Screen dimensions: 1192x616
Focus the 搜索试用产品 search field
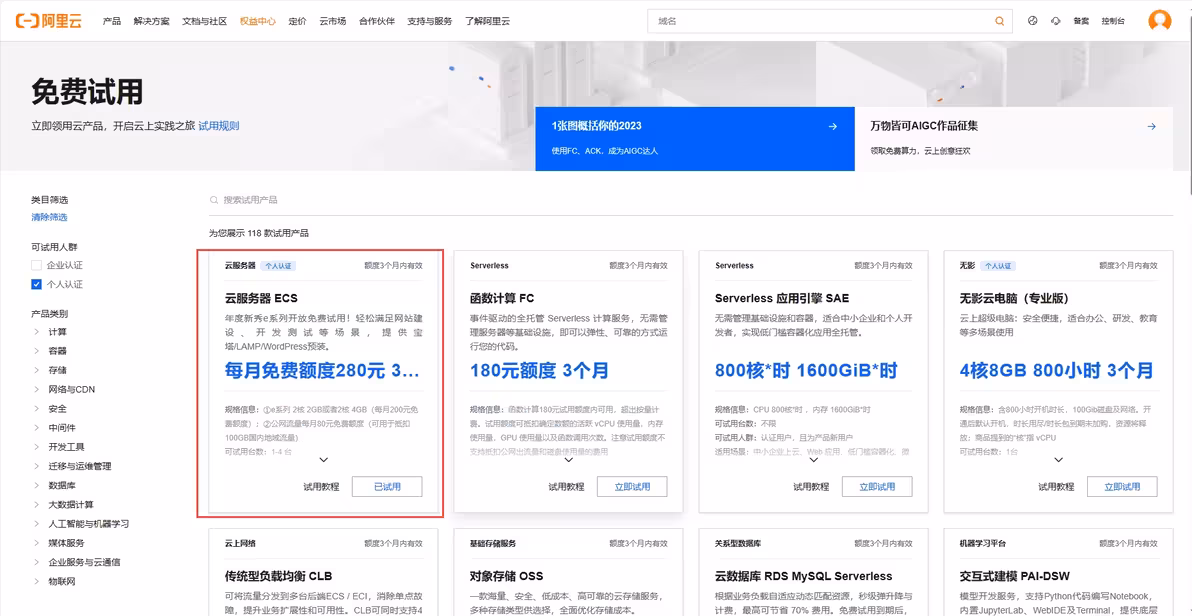point(692,200)
